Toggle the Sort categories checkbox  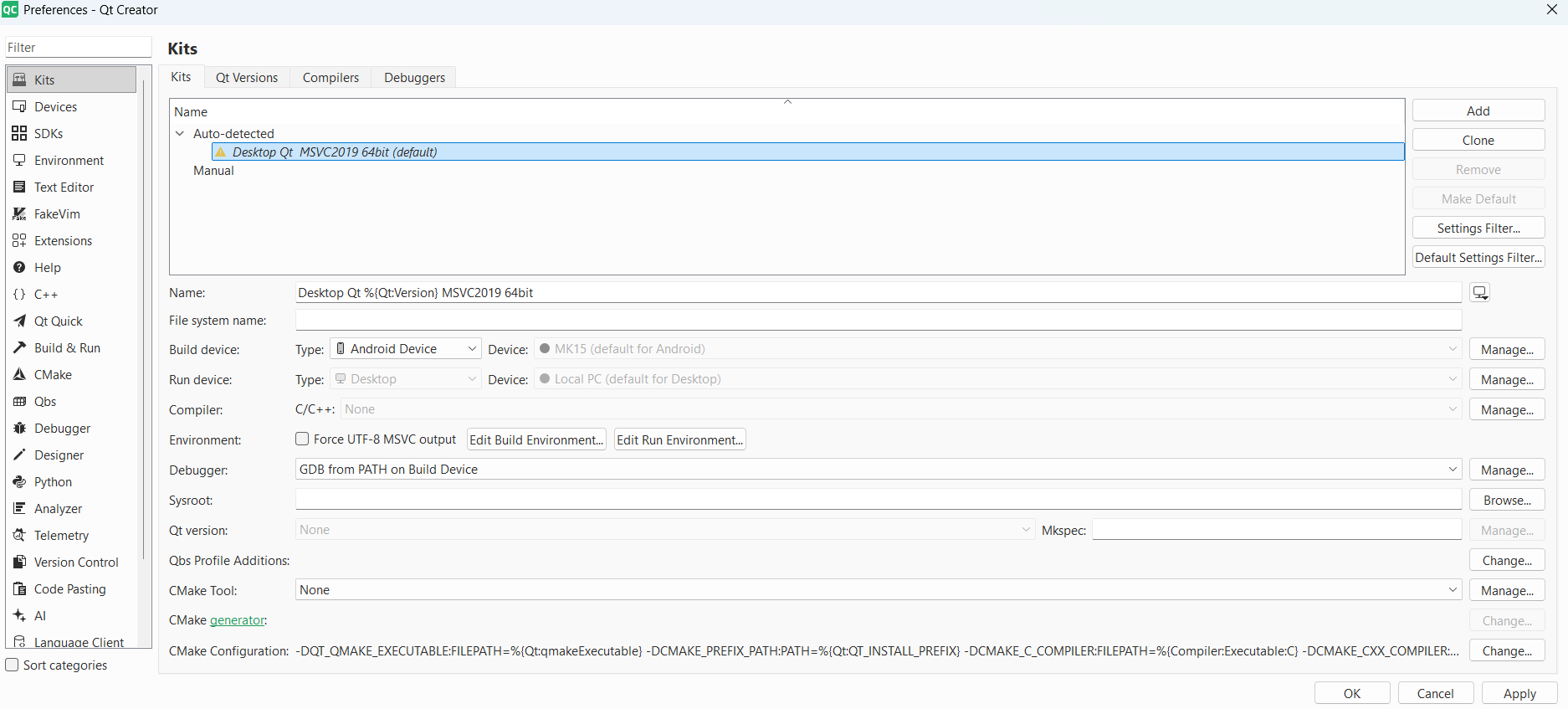coord(13,665)
